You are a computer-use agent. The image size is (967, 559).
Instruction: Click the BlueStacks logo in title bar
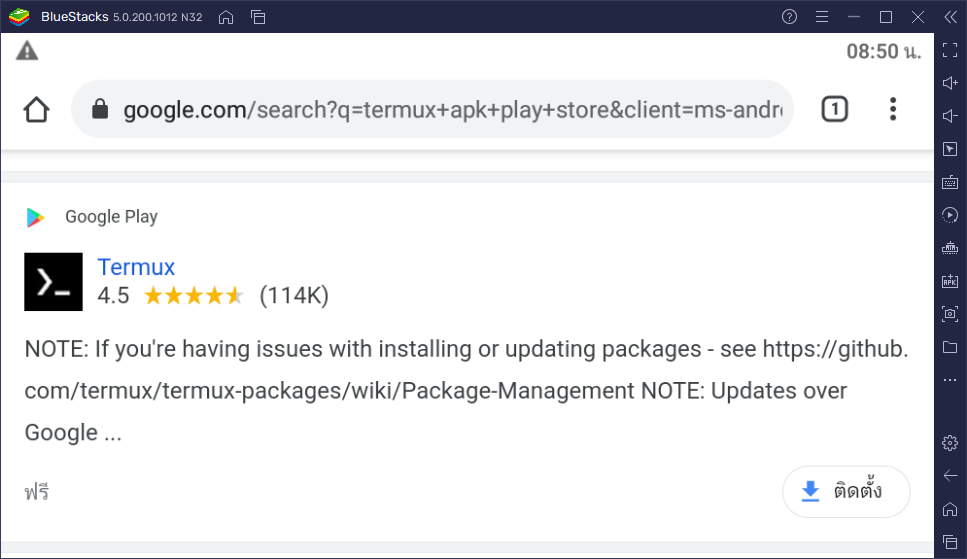(x=19, y=17)
